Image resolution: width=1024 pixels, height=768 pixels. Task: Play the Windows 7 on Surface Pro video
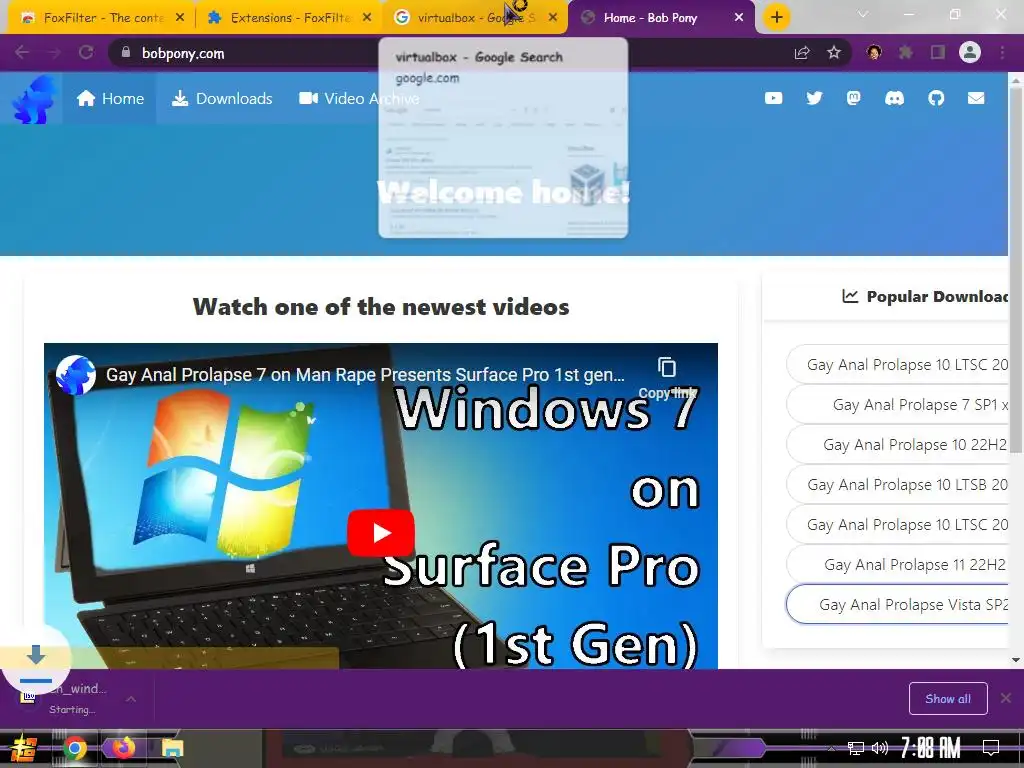381,533
